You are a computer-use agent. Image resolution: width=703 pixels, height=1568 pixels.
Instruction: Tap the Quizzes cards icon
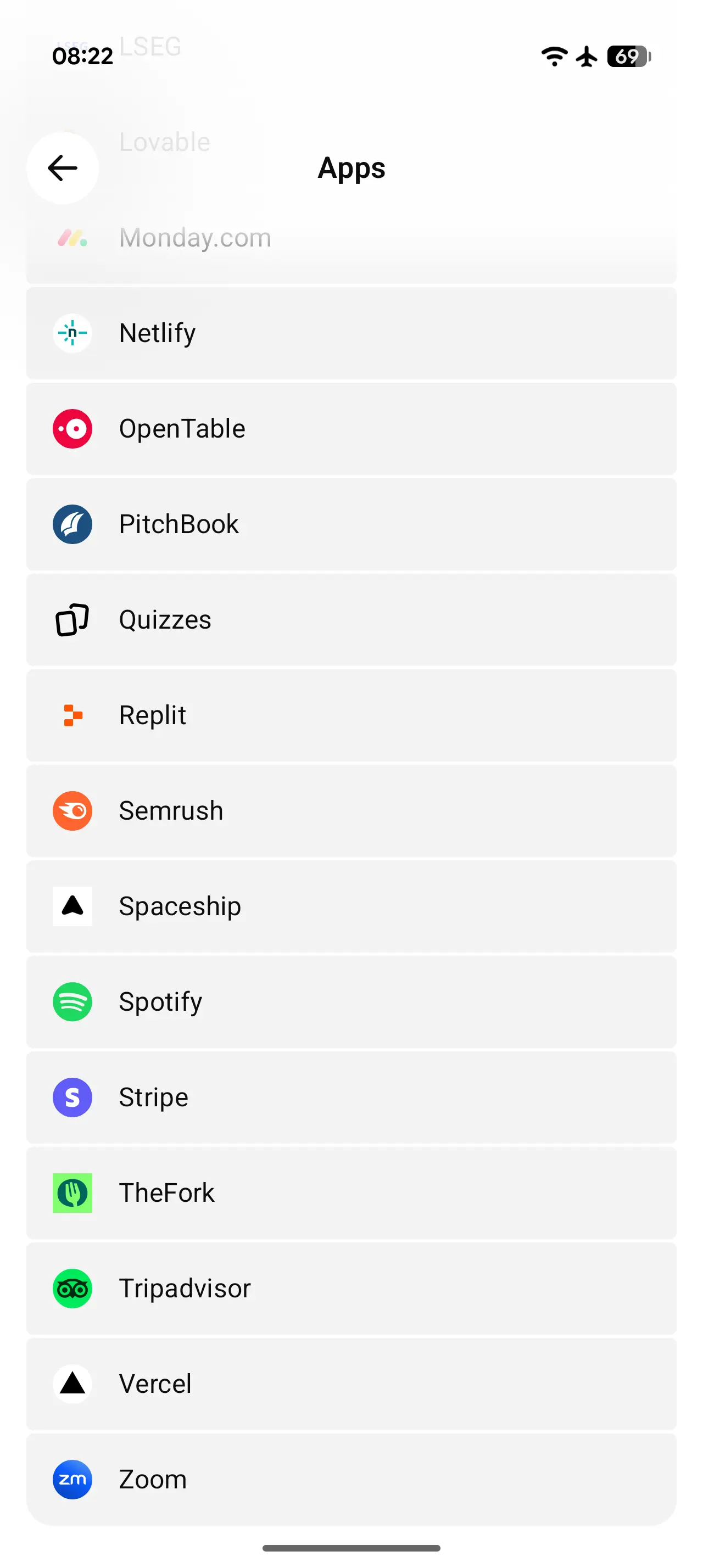(72, 620)
